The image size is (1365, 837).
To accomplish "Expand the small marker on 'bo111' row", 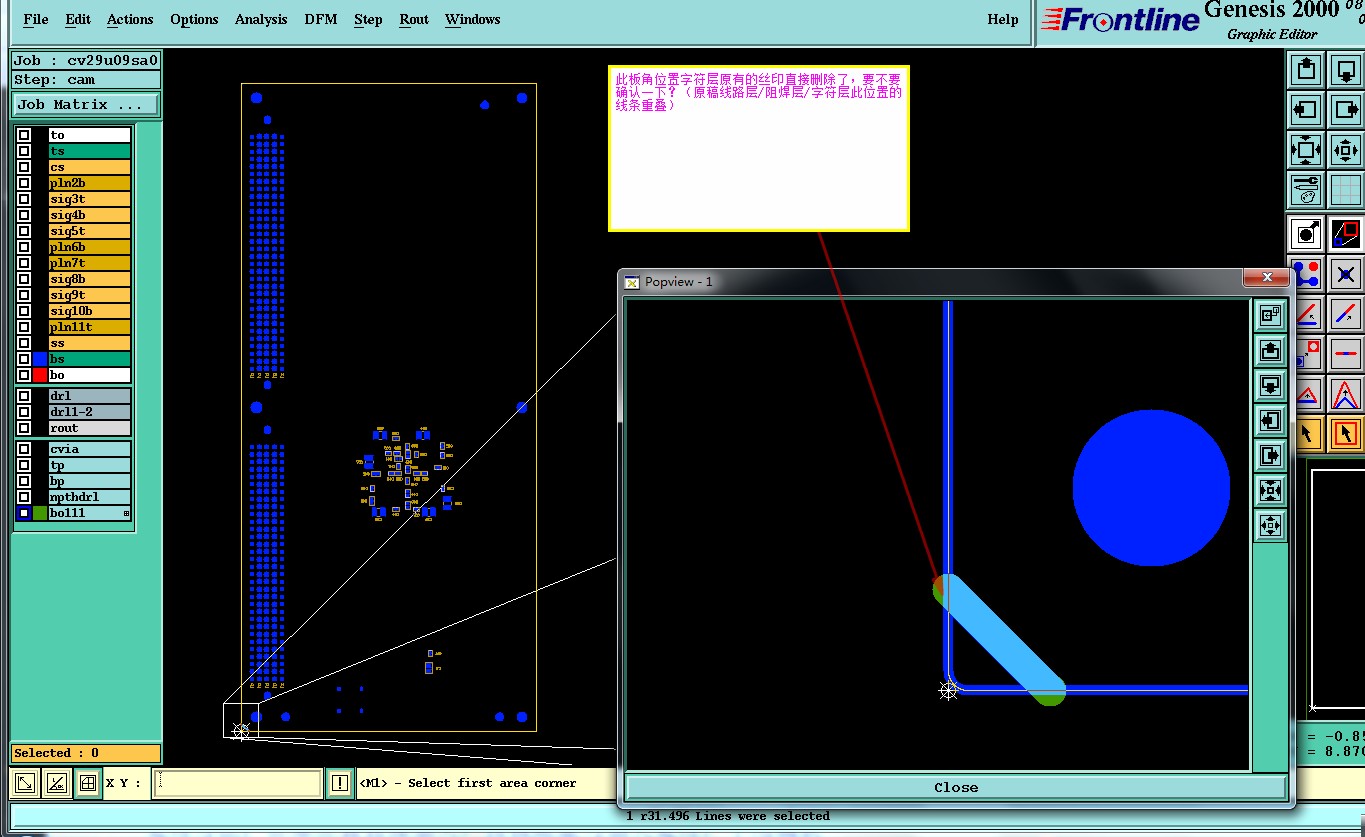I will tap(126, 514).
